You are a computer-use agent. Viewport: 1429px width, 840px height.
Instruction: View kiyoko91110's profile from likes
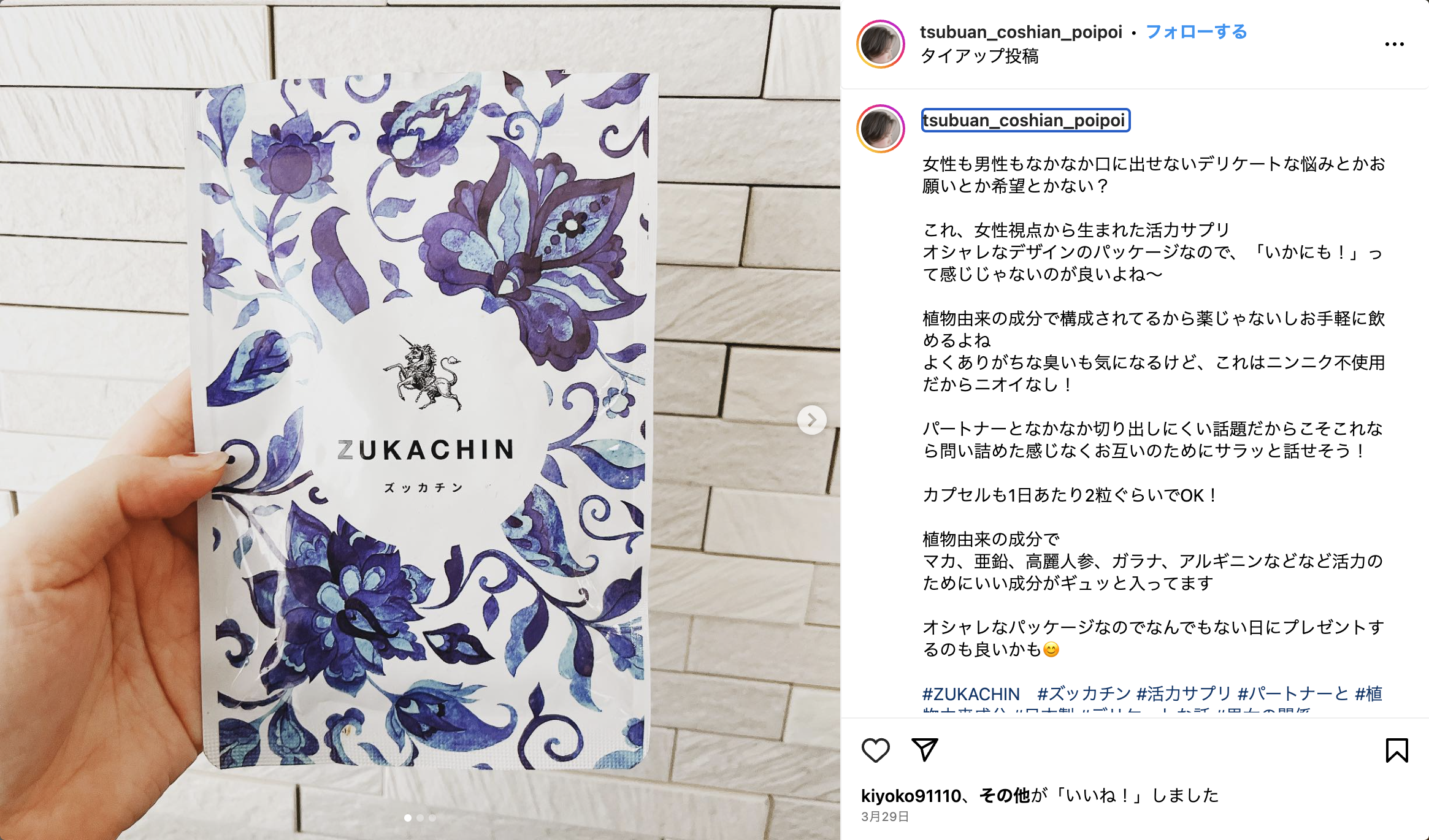pos(911,796)
